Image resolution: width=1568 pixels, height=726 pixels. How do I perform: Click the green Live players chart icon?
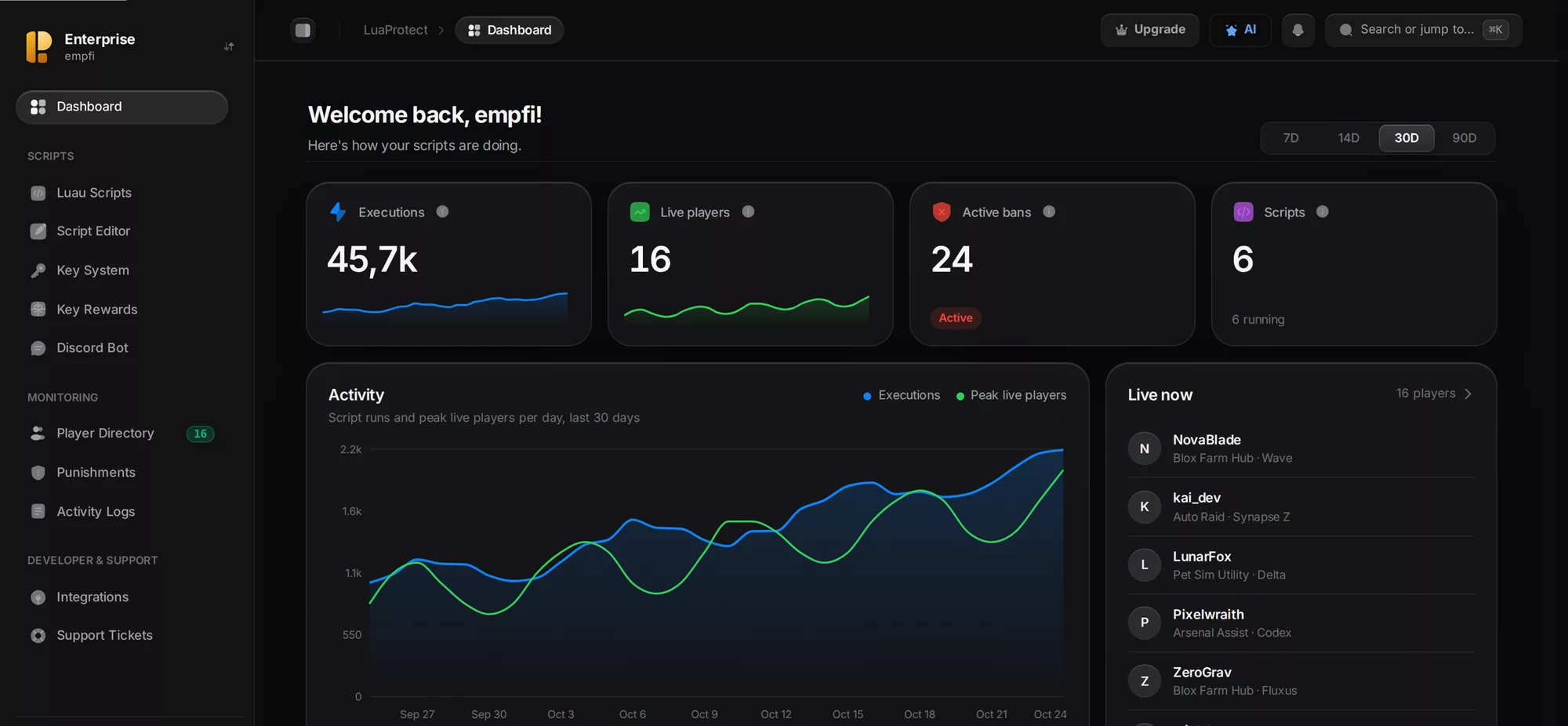[x=640, y=212]
